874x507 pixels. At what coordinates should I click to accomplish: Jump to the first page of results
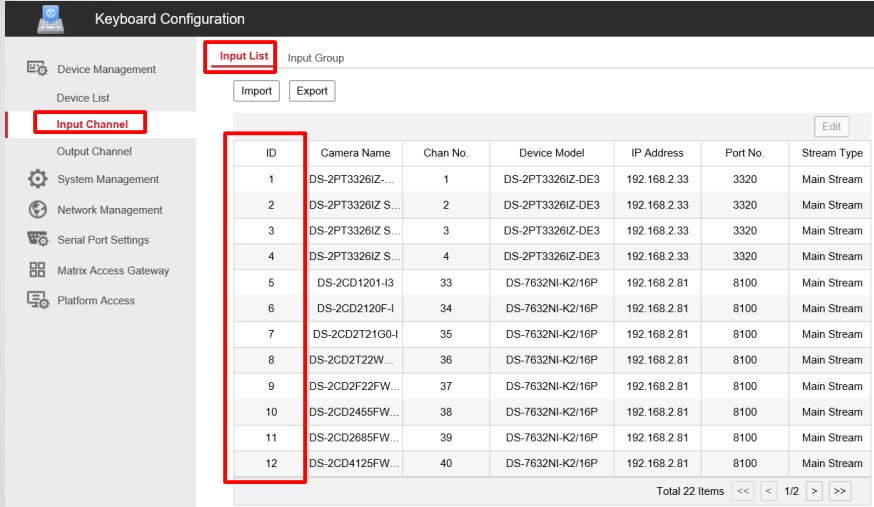pyautogui.click(x=743, y=491)
